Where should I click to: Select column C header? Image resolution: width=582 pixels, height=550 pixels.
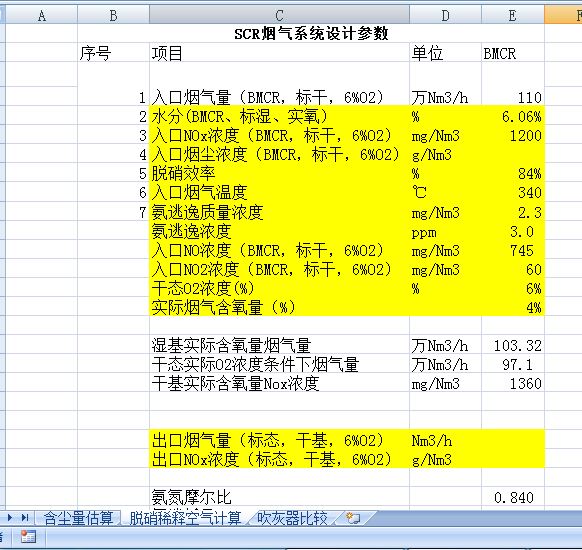(x=279, y=15)
